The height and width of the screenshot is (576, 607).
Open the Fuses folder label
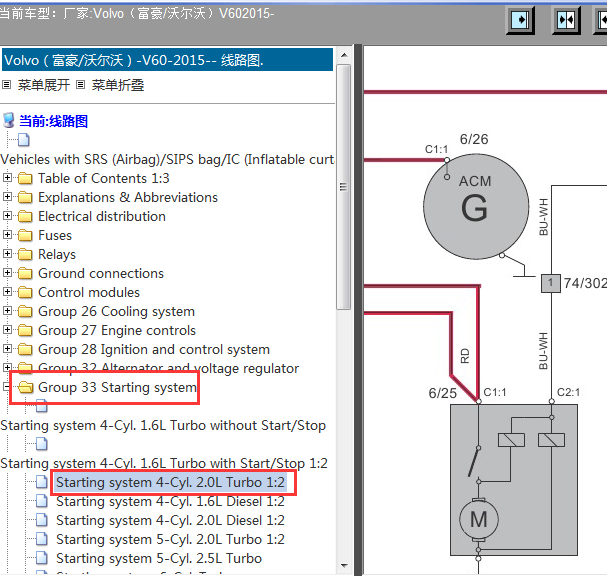tap(55, 236)
